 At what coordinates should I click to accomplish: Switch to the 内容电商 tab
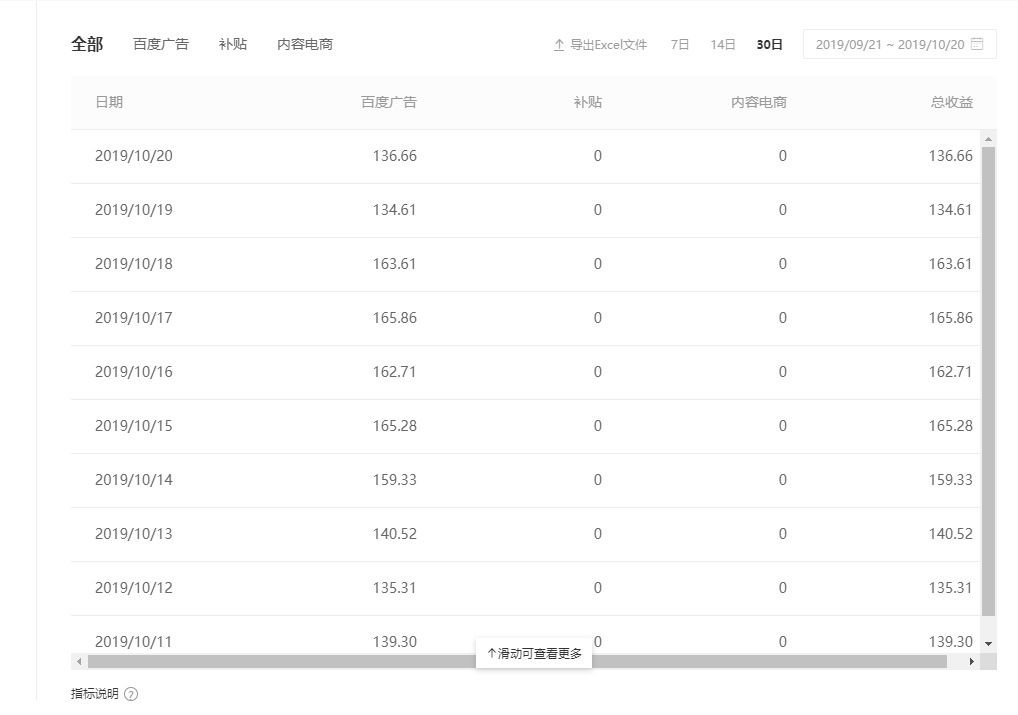point(305,44)
